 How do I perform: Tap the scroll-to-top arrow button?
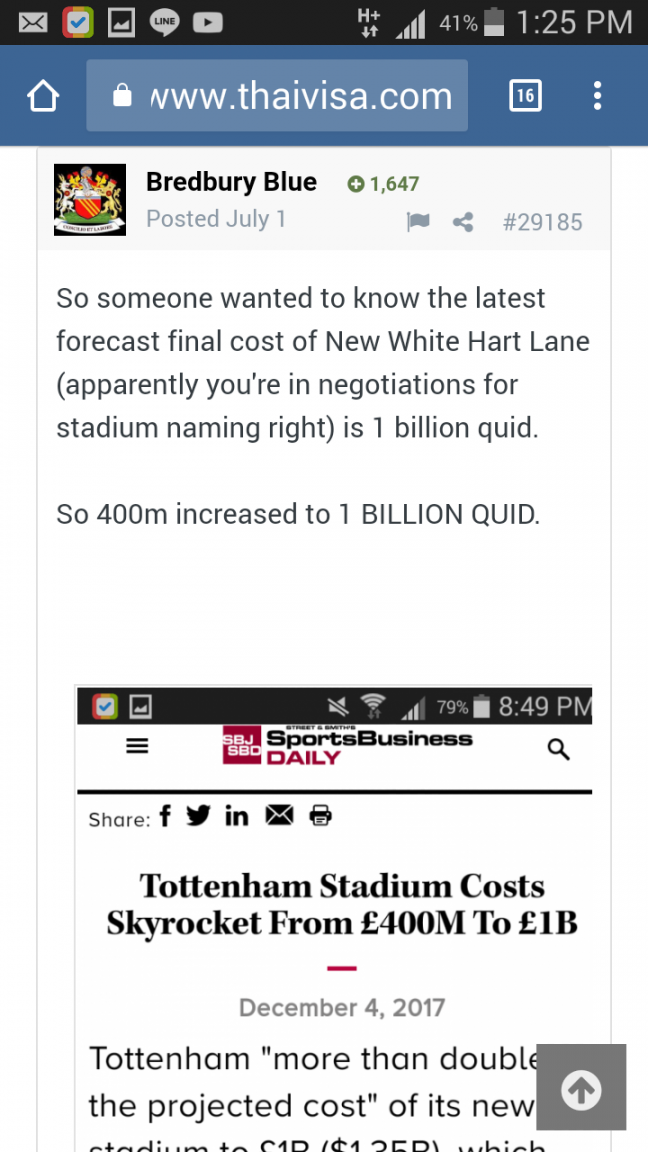click(x=581, y=1087)
